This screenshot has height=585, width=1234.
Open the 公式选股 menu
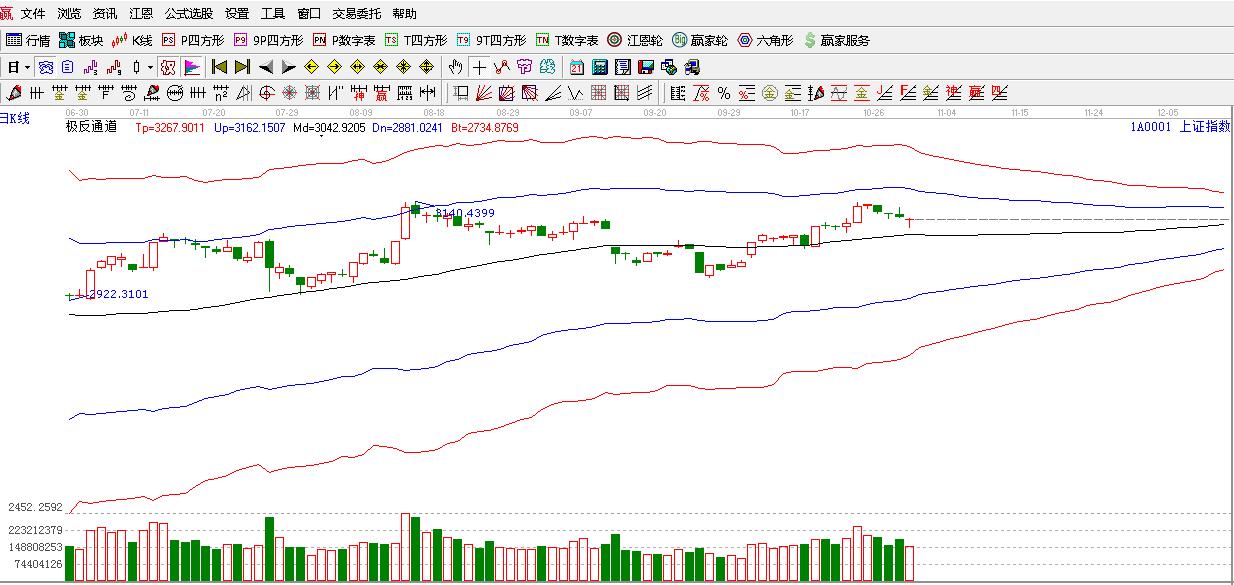(x=189, y=14)
